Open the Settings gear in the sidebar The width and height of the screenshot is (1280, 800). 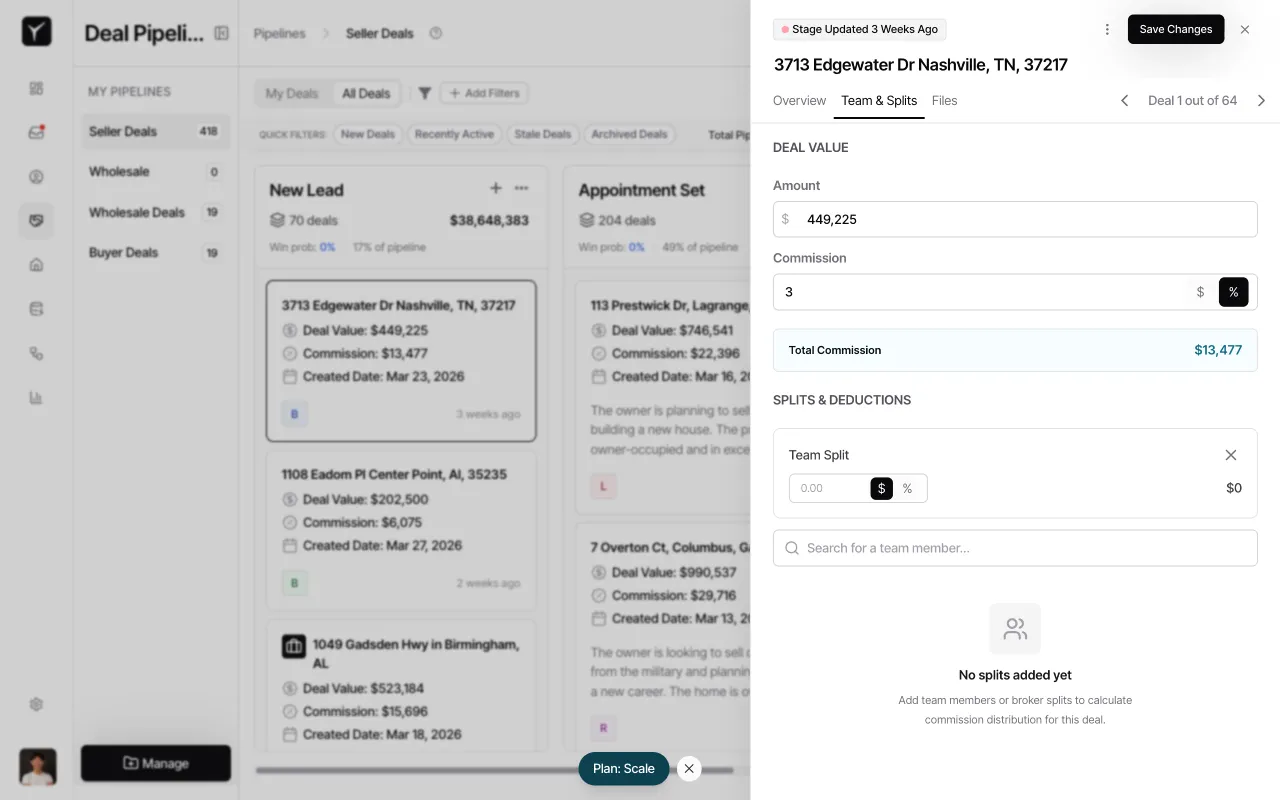tap(36, 704)
